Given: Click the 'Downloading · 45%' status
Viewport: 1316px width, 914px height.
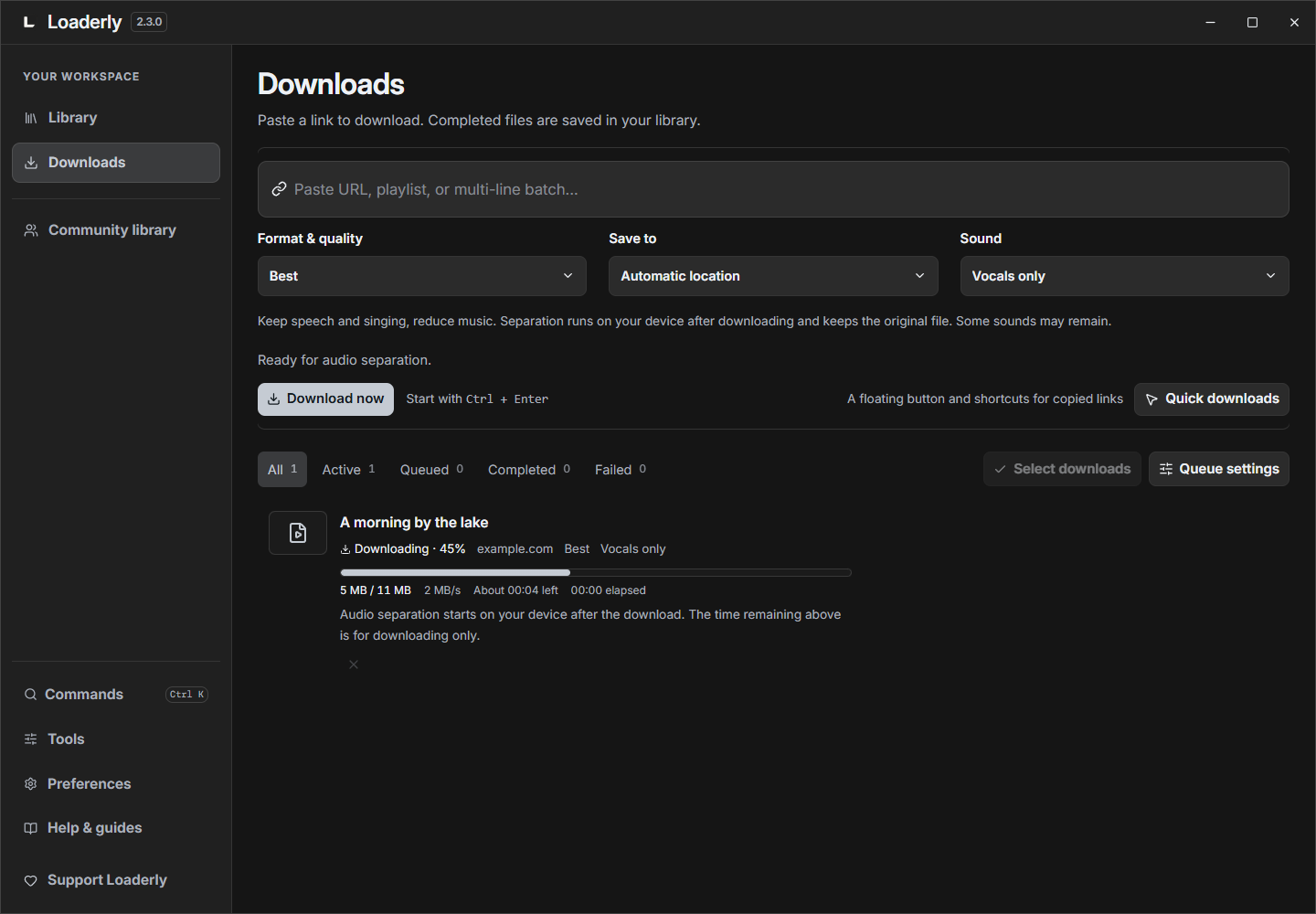Looking at the screenshot, I should point(403,549).
